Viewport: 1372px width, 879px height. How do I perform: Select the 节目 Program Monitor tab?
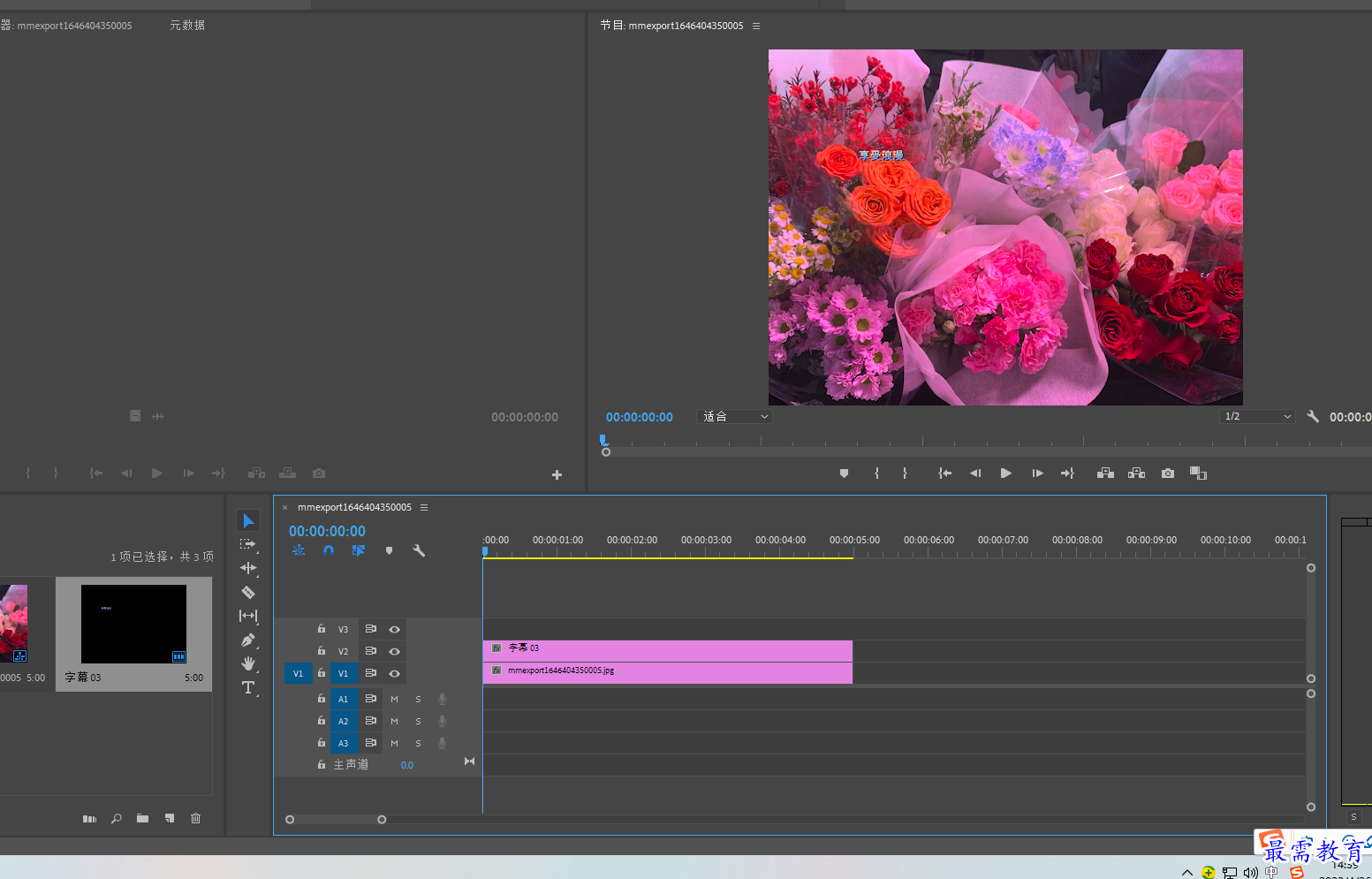pyautogui.click(x=672, y=26)
